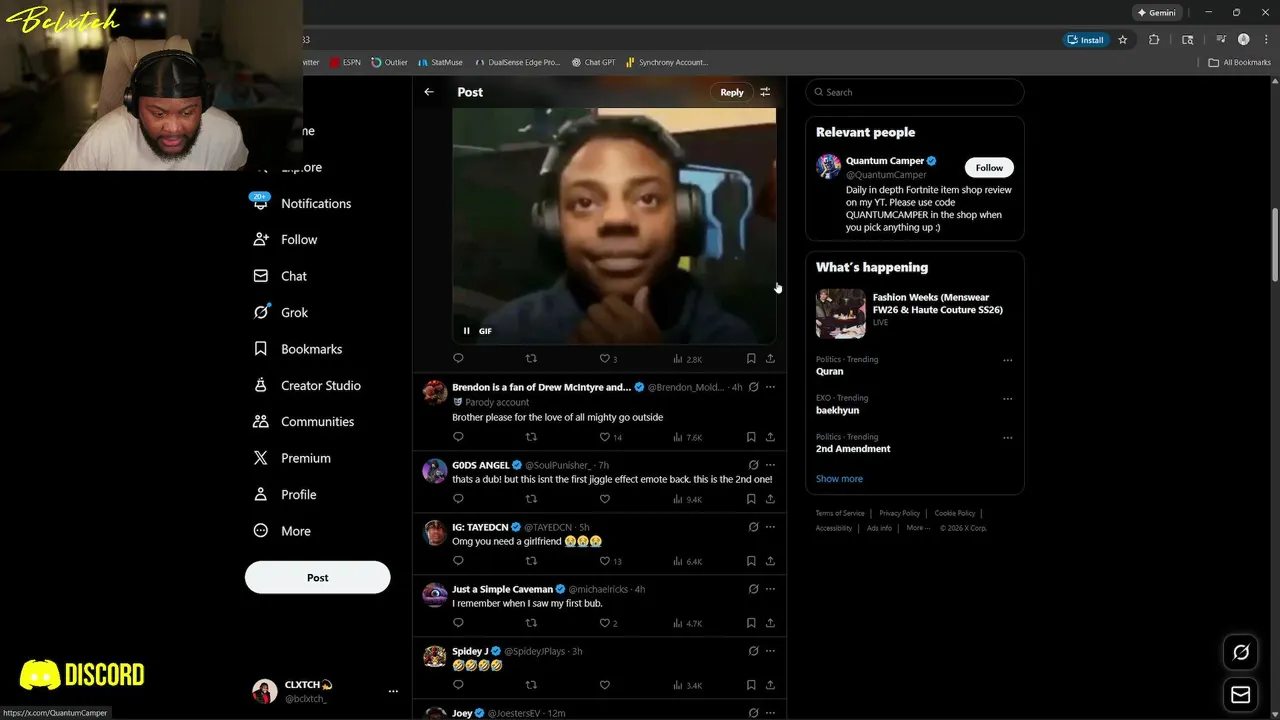Open more options for baekhyun trend
This screenshot has height=720, width=1280.
click(1007, 399)
